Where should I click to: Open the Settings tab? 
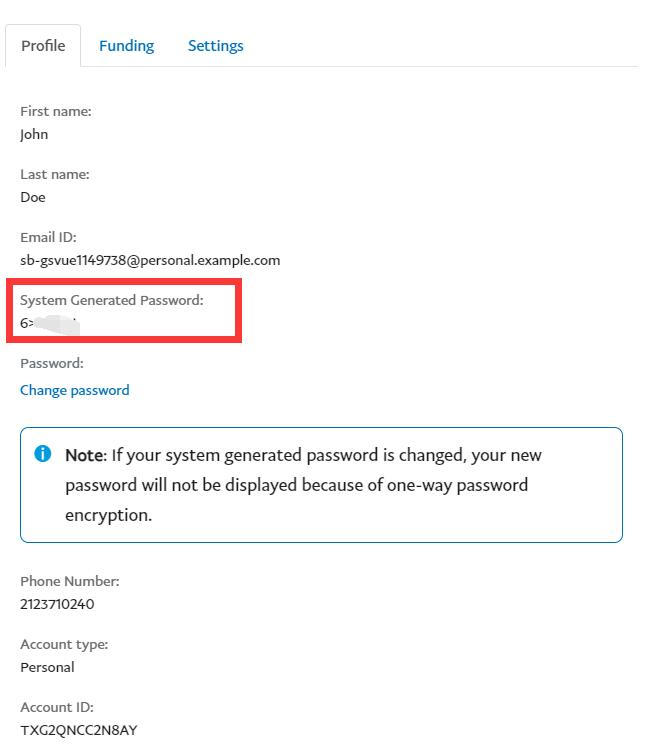click(215, 46)
